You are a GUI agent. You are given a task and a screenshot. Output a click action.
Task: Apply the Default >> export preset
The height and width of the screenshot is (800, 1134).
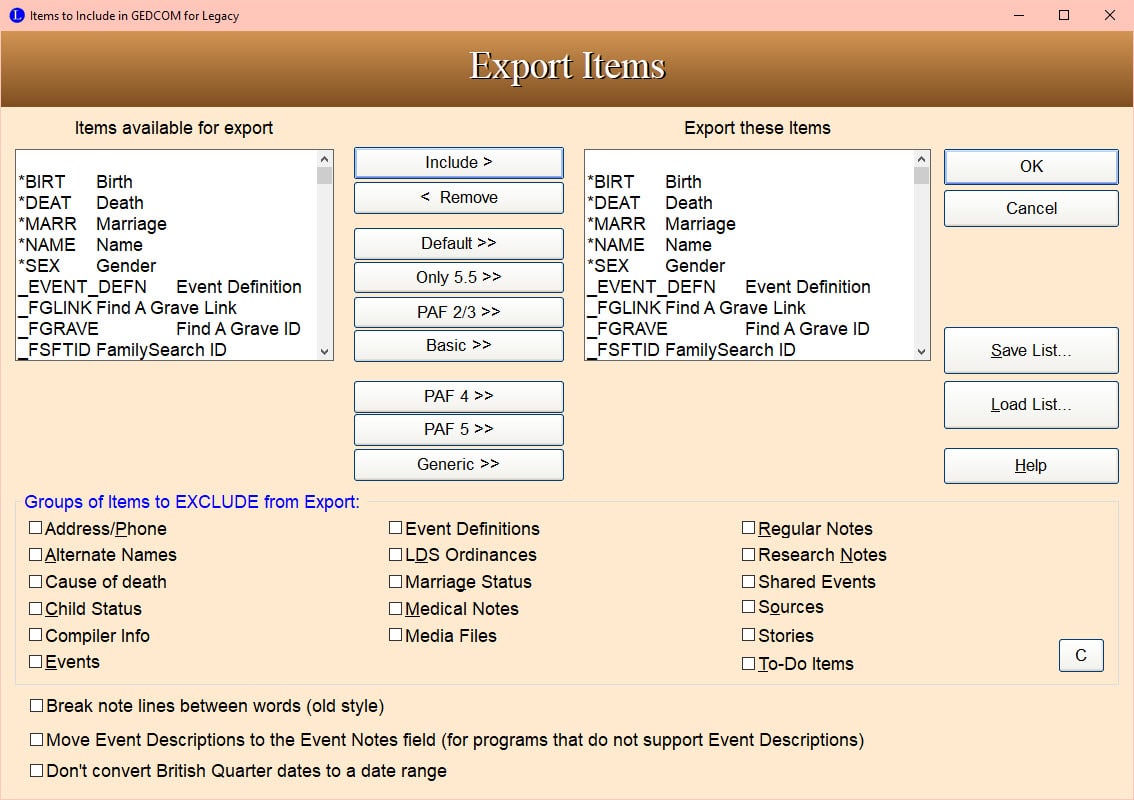point(458,244)
